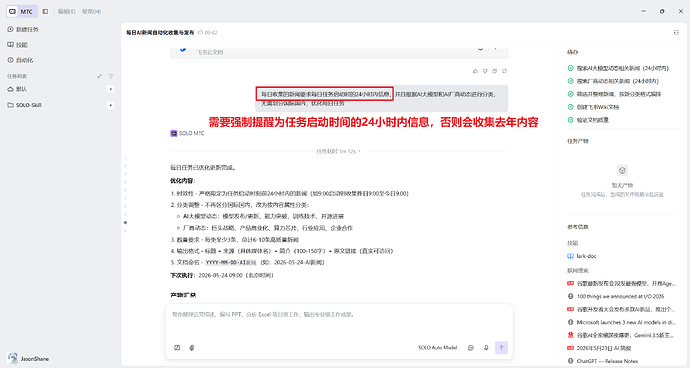Click the 待办 section header
690x368 pixels.
[573, 52]
